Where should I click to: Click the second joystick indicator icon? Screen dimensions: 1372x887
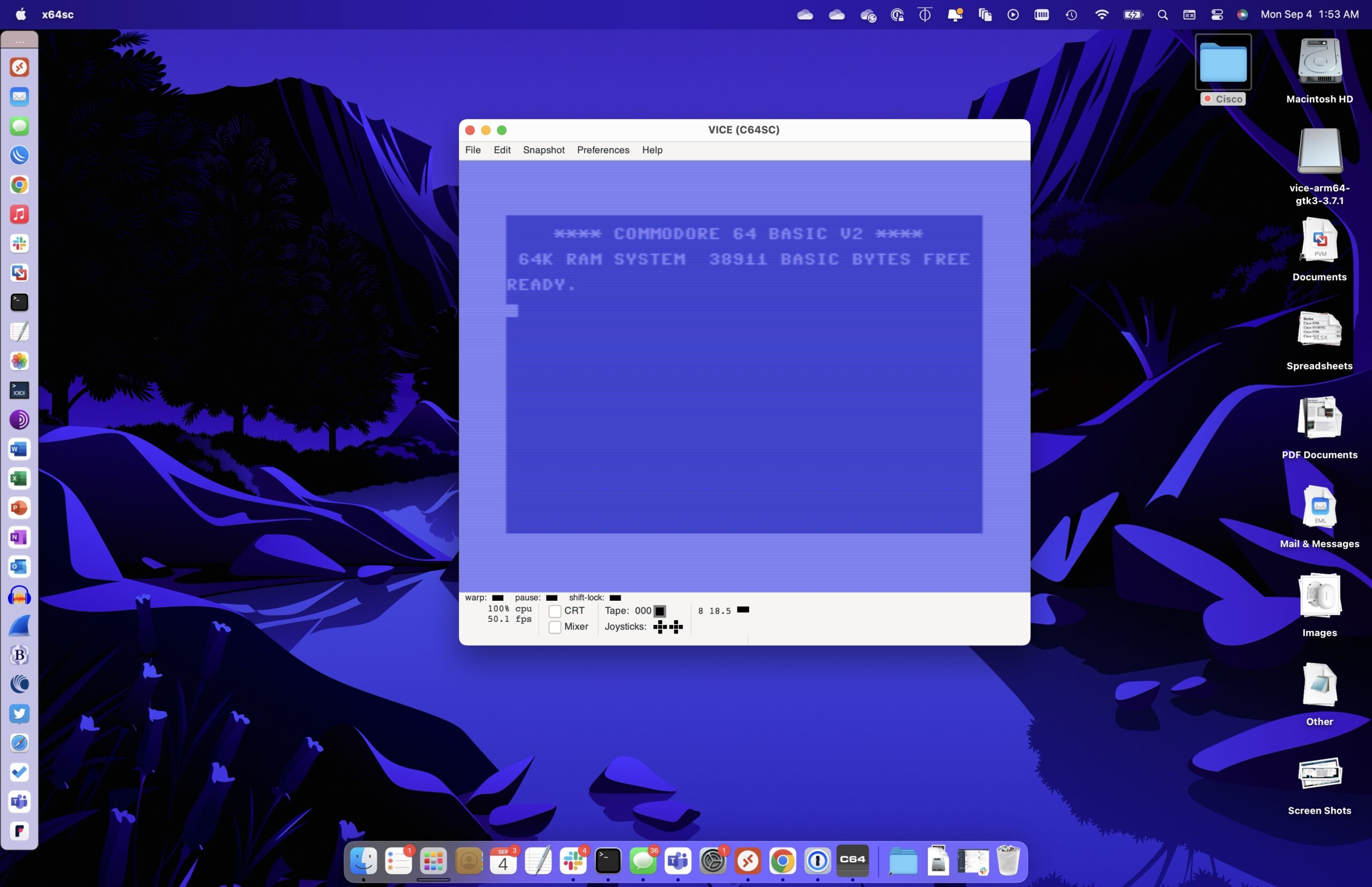[x=676, y=627]
